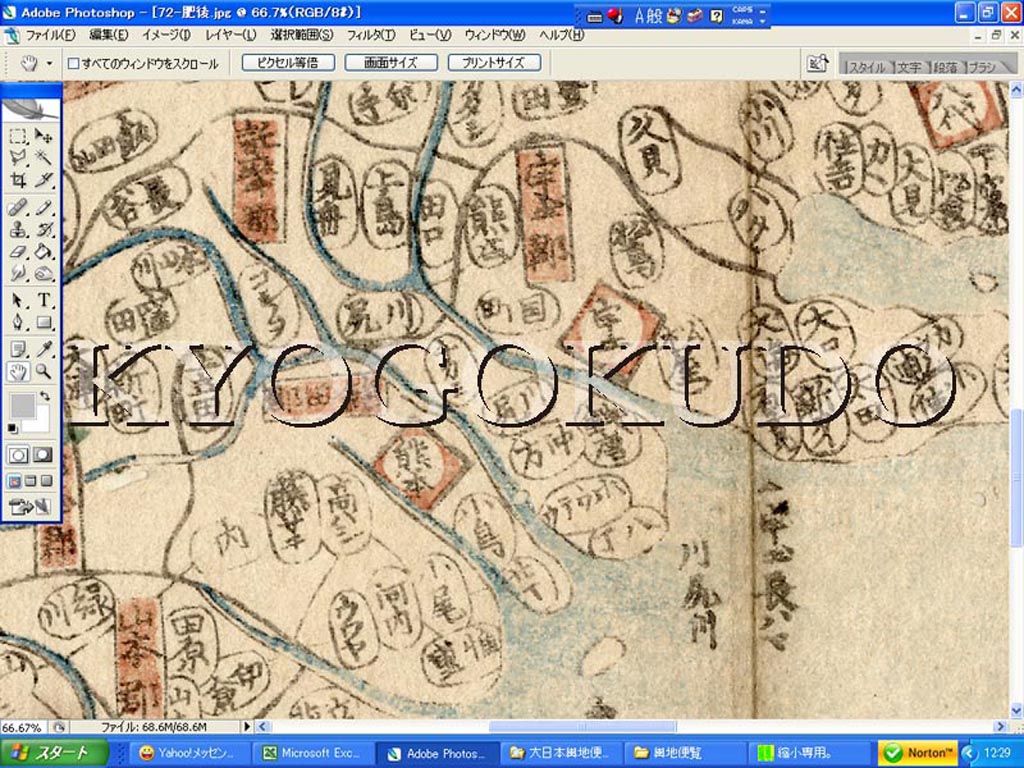The image size is (1024, 768).
Task: Choose Full Screen mode button
Action: click(x=46, y=481)
